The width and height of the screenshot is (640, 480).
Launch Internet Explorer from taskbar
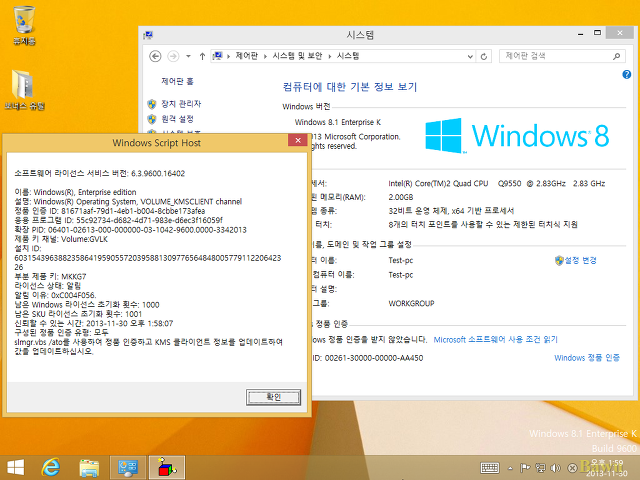pyautogui.click(x=51, y=467)
